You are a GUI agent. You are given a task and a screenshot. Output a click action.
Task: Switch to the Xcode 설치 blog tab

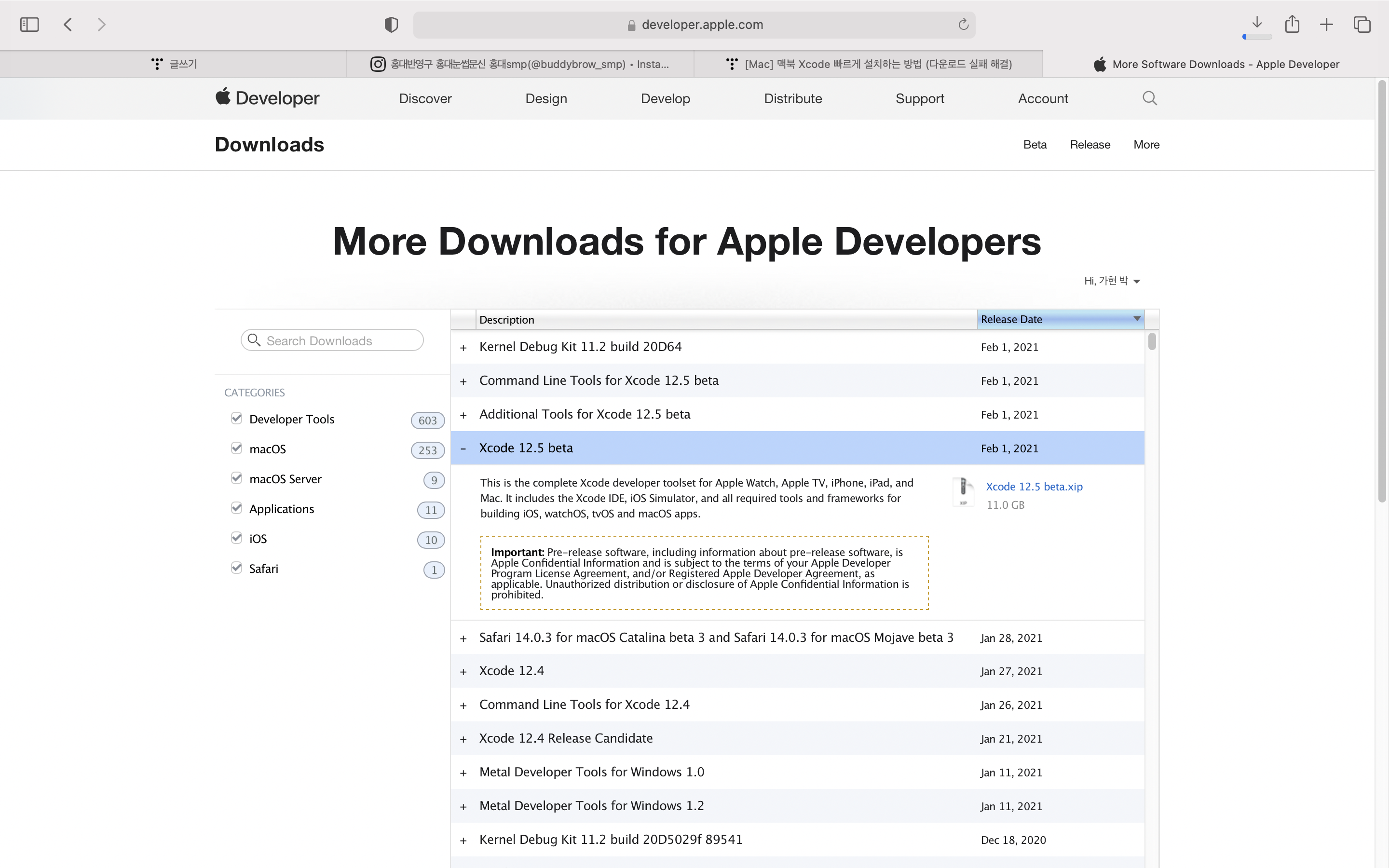pyautogui.click(x=868, y=64)
